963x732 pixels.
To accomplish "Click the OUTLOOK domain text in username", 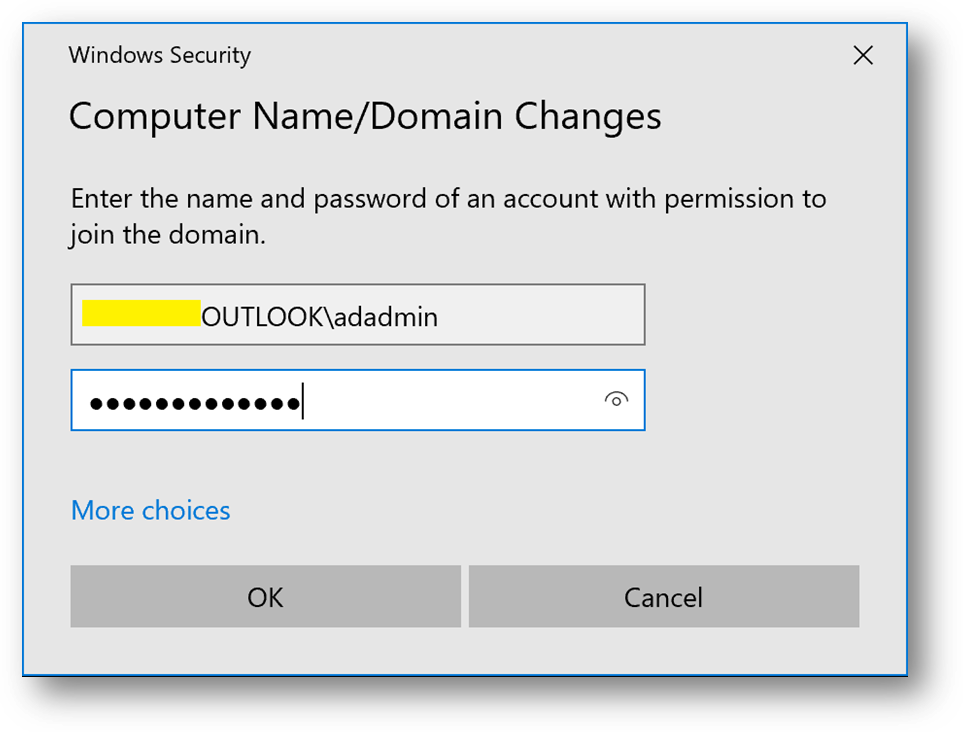I will [x=263, y=317].
